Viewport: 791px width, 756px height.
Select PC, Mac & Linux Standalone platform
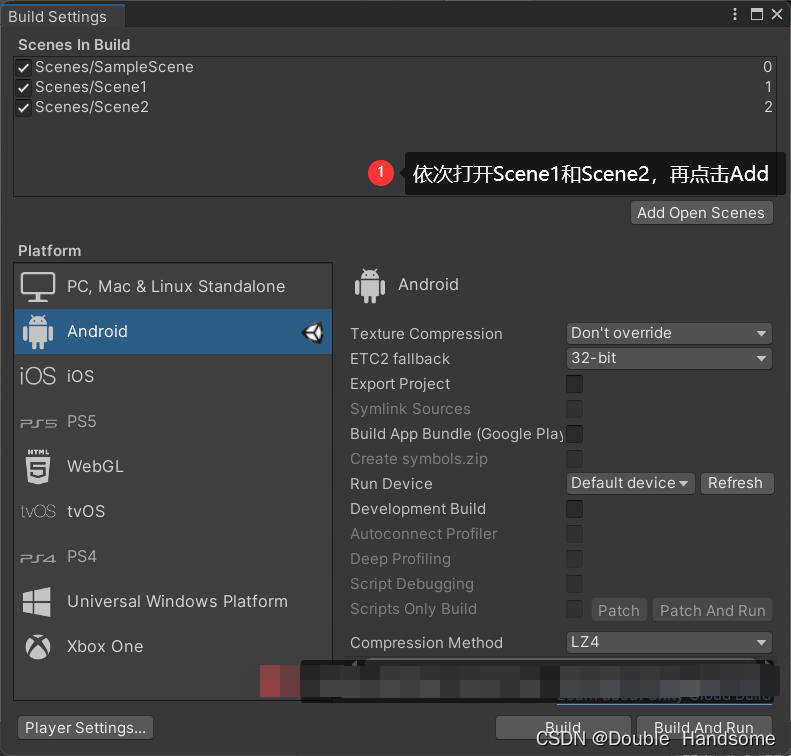point(173,286)
